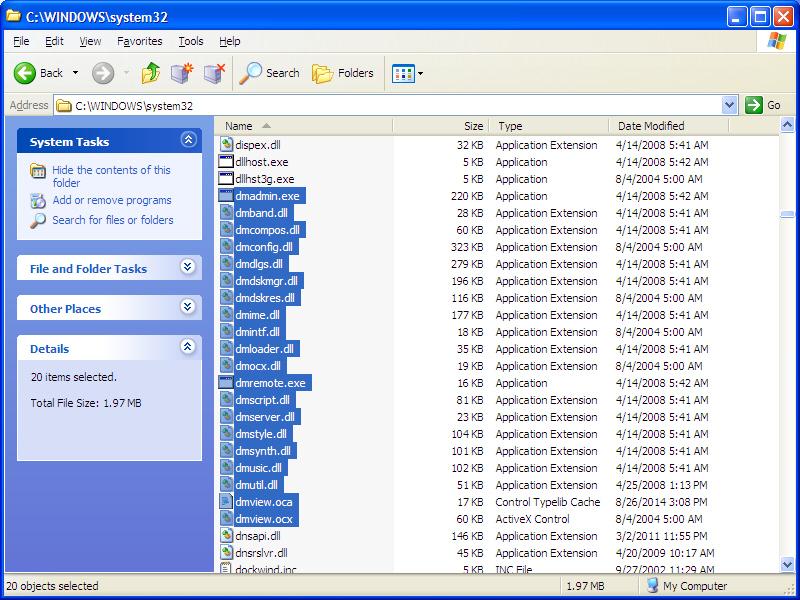Expand the Other Places panel

187,308
